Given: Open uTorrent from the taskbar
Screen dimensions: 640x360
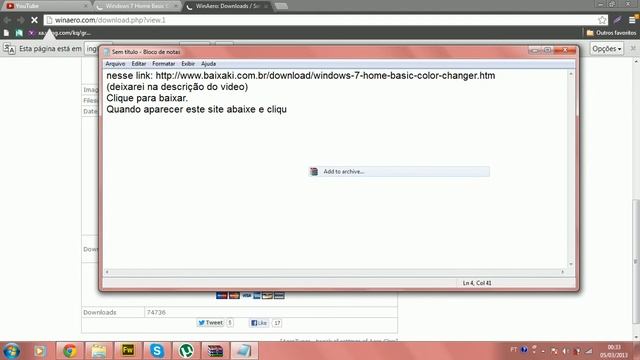Looking at the screenshot, I should (x=186, y=351).
